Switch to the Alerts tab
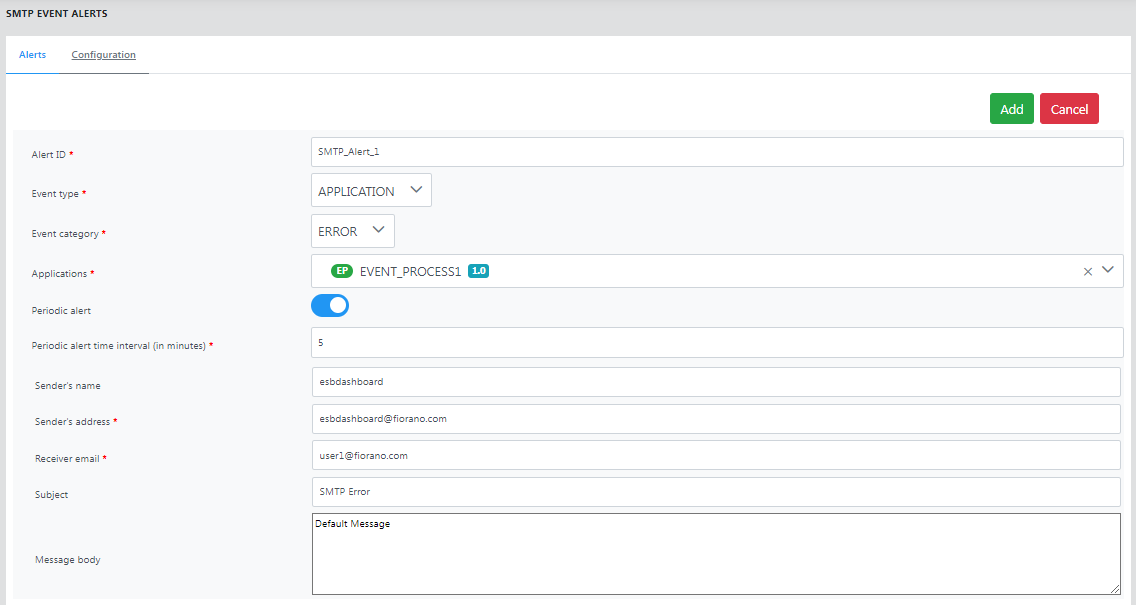This screenshot has height=605, width=1136. point(33,54)
